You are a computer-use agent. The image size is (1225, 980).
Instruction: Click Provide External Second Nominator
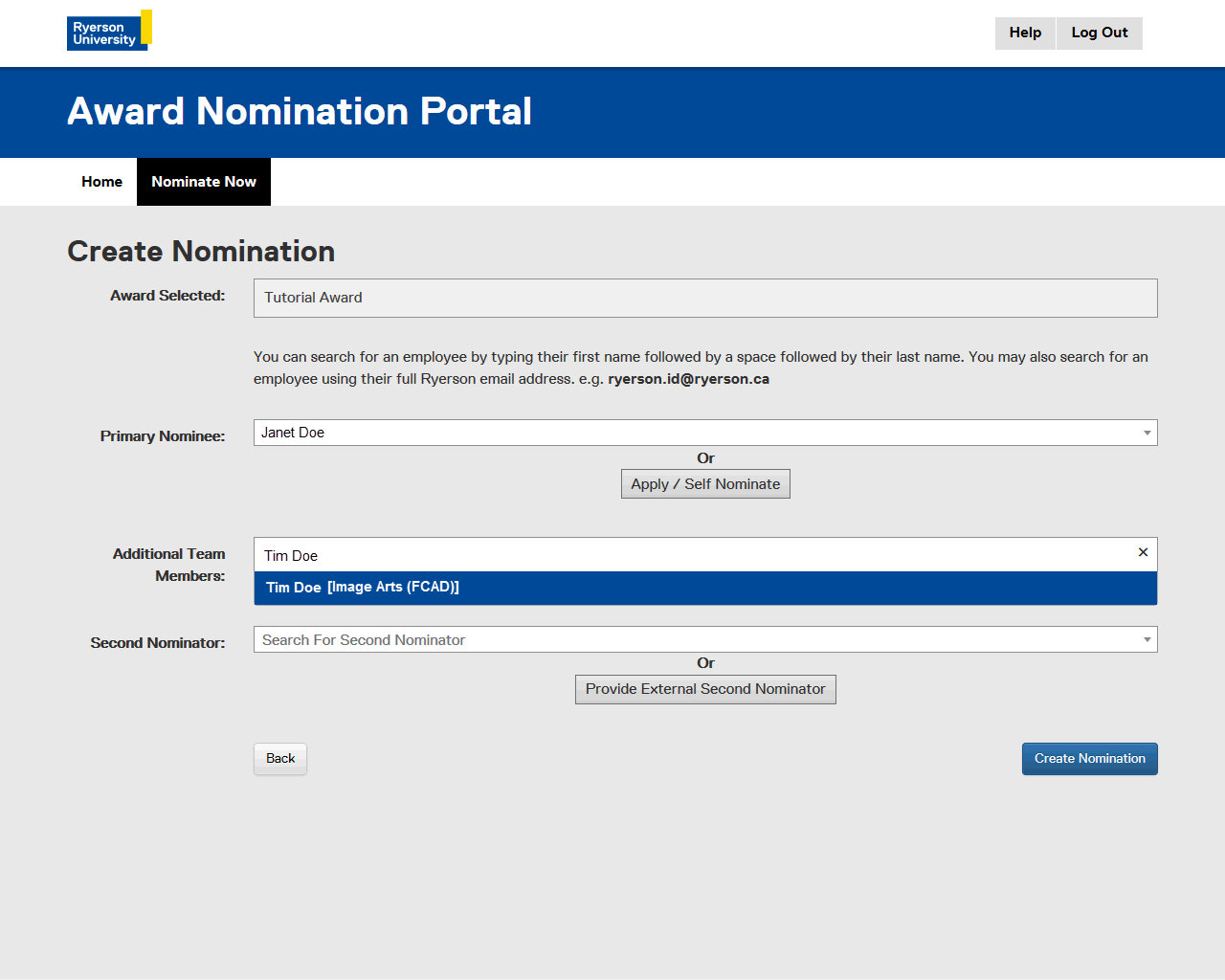(x=705, y=689)
